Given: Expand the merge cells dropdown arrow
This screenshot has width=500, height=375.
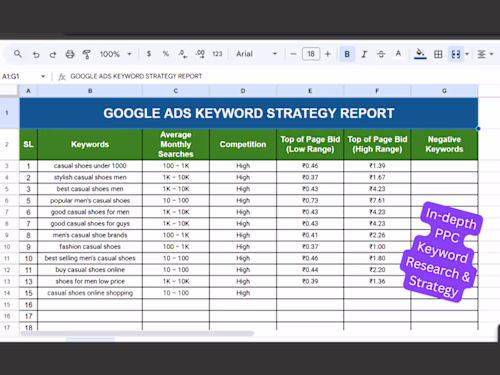Looking at the screenshot, I should (x=467, y=54).
